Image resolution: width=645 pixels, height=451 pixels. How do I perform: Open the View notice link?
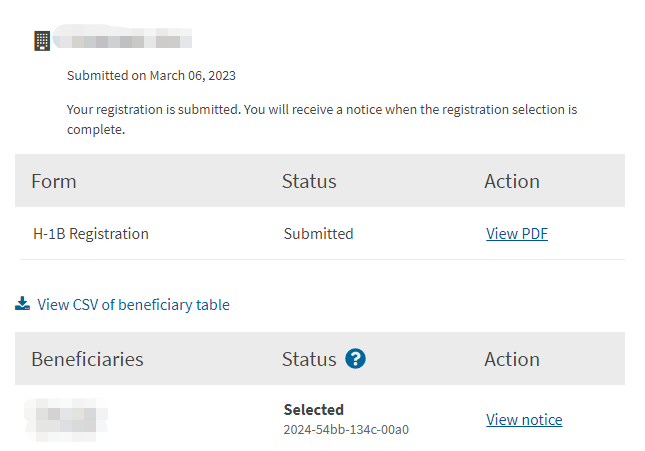pyautogui.click(x=524, y=420)
